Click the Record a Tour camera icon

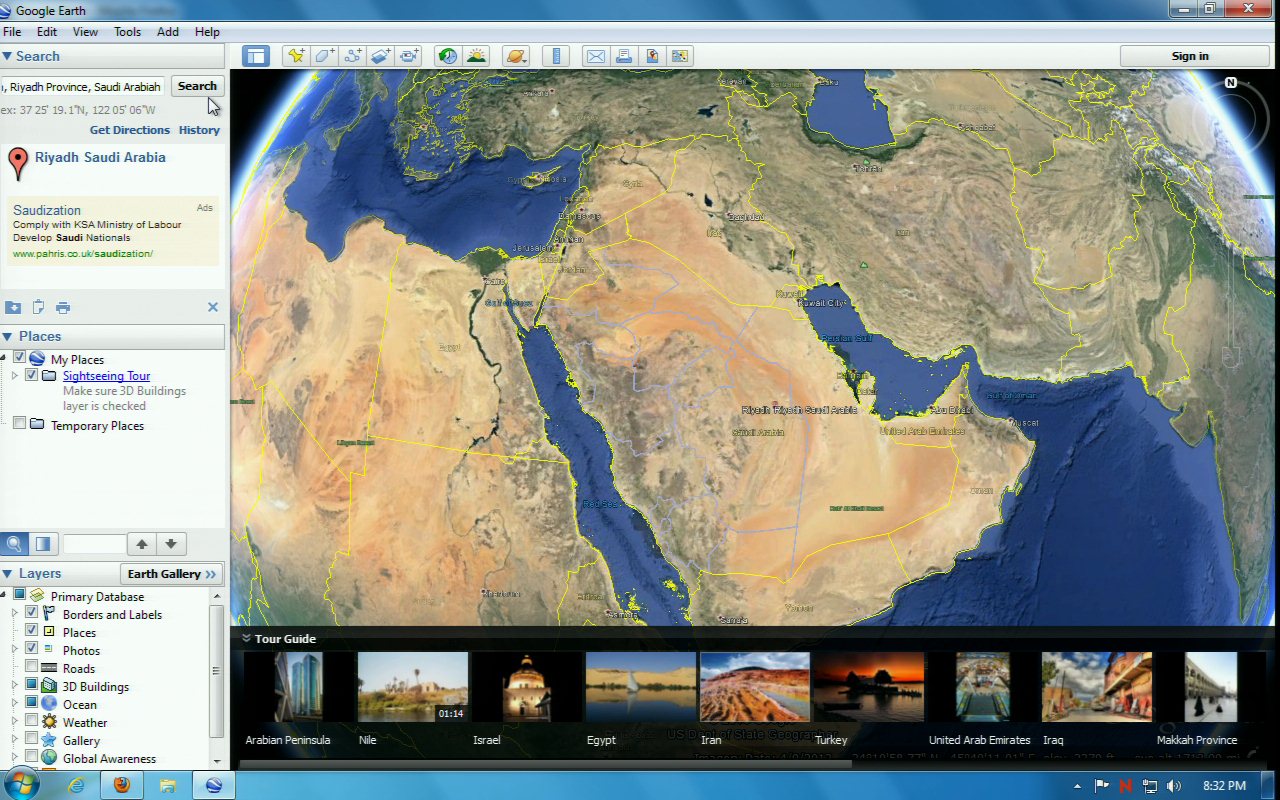(x=409, y=56)
